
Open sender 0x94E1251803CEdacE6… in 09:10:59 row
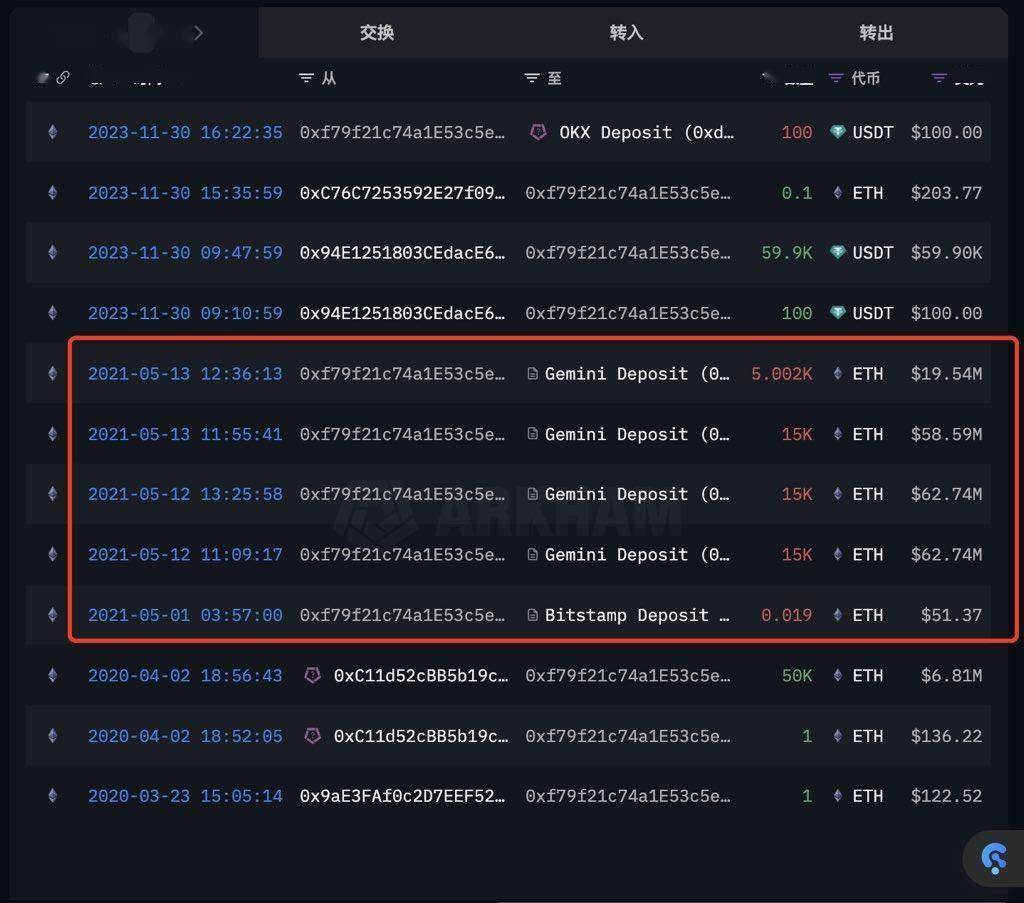coord(402,313)
